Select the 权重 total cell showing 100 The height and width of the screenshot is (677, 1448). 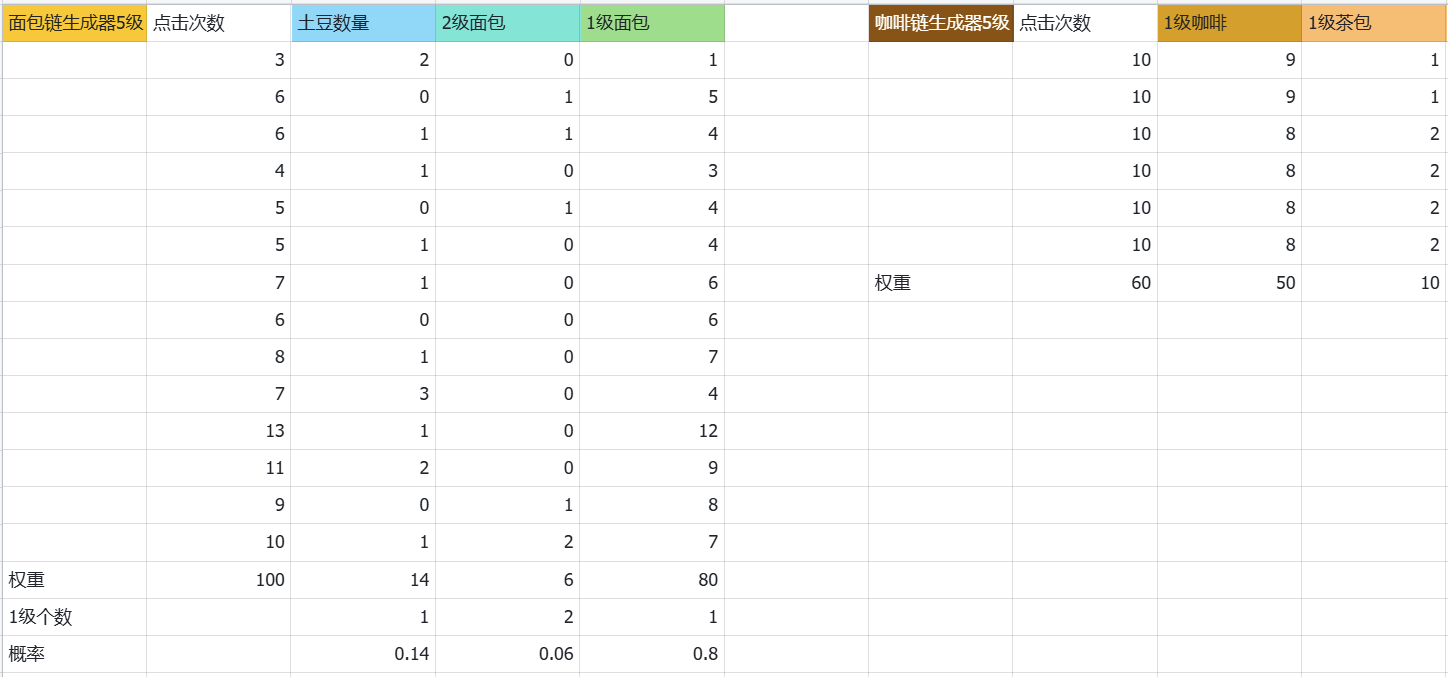pos(219,580)
